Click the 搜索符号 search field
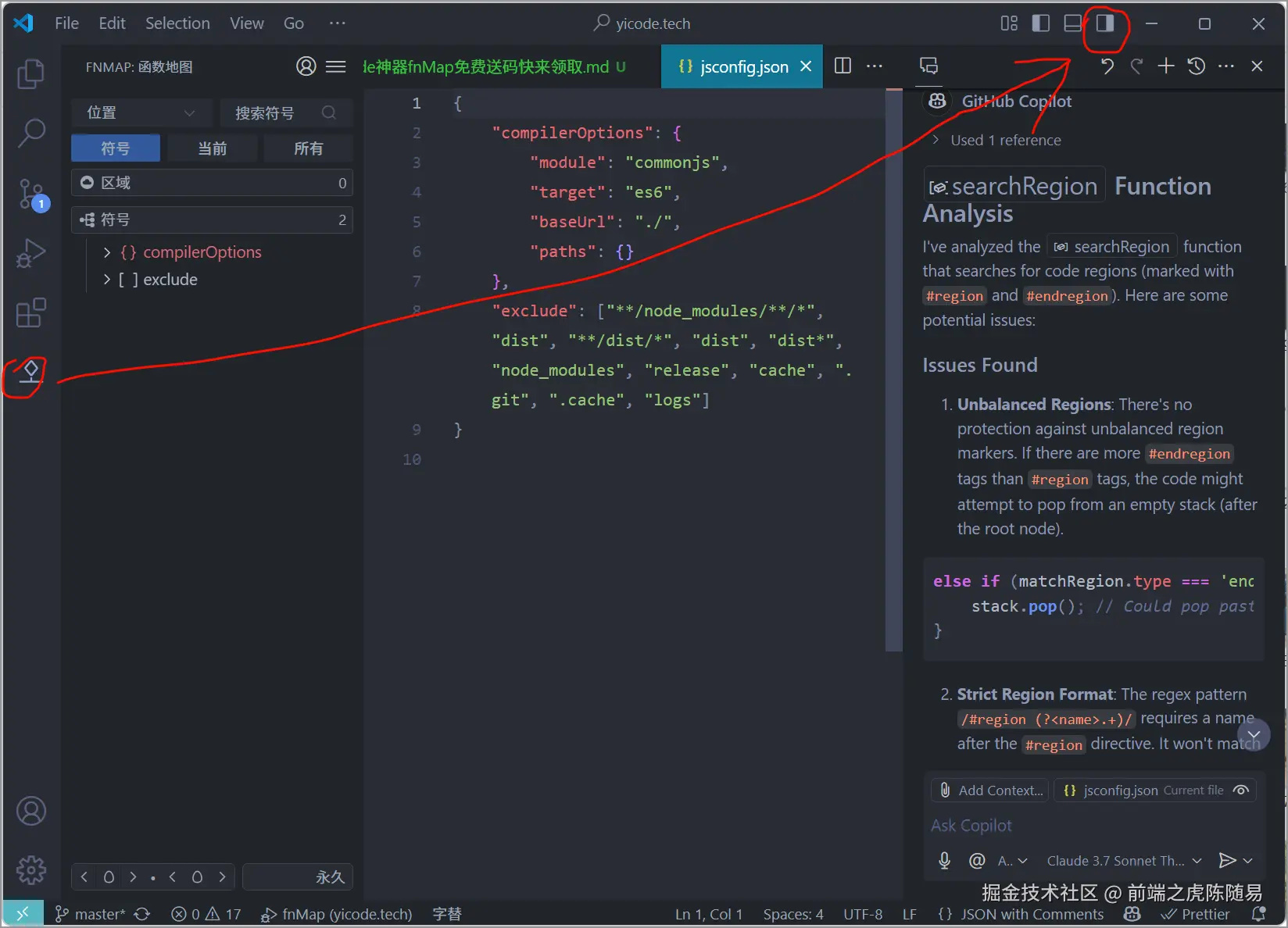The image size is (1288, 928). pos(286,113)
